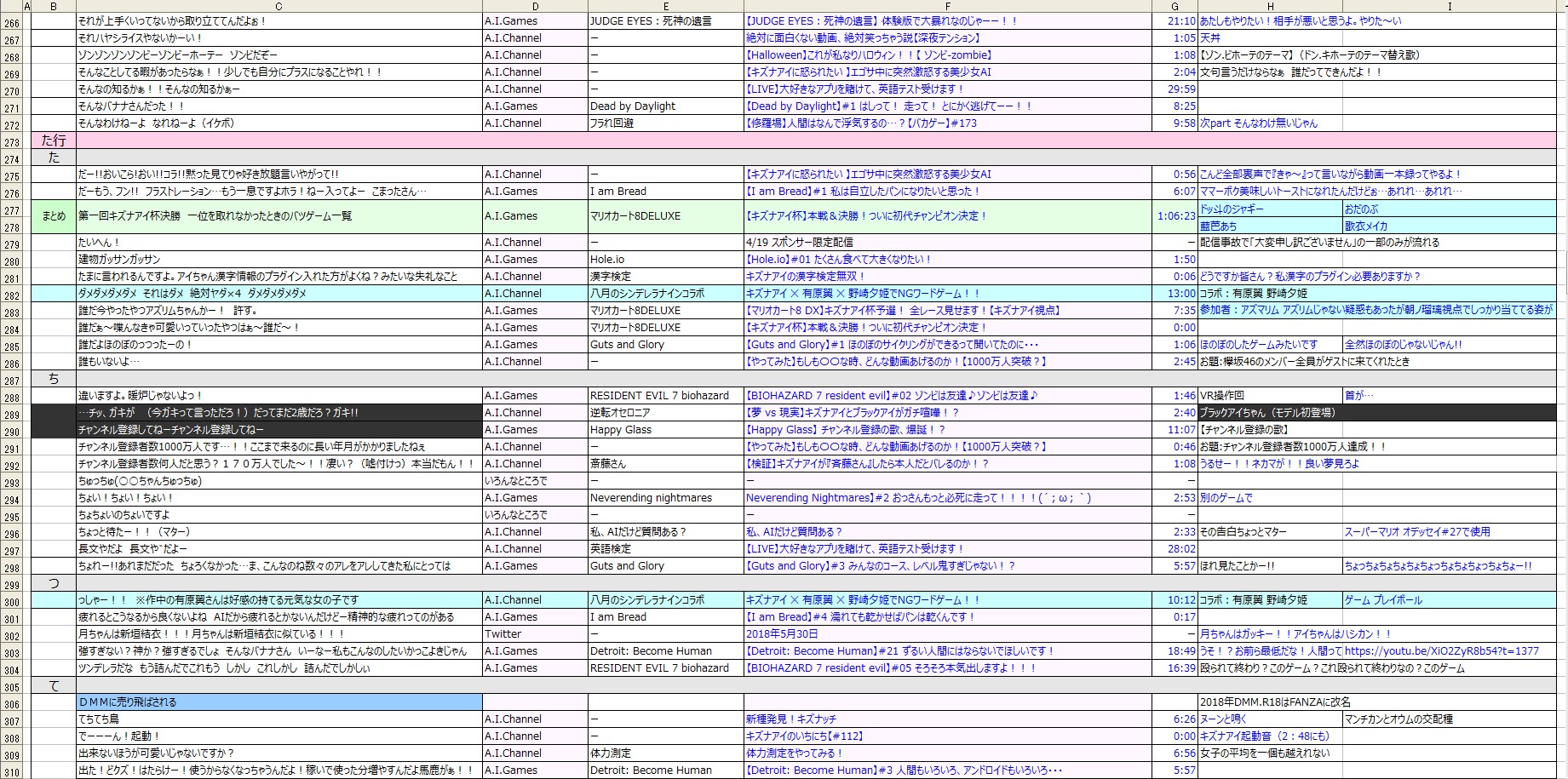Screen dimensions: 1568x779
Task: Open the 【Halloween】これが私なりハロウィン link
Action: (x=868, y=54)
